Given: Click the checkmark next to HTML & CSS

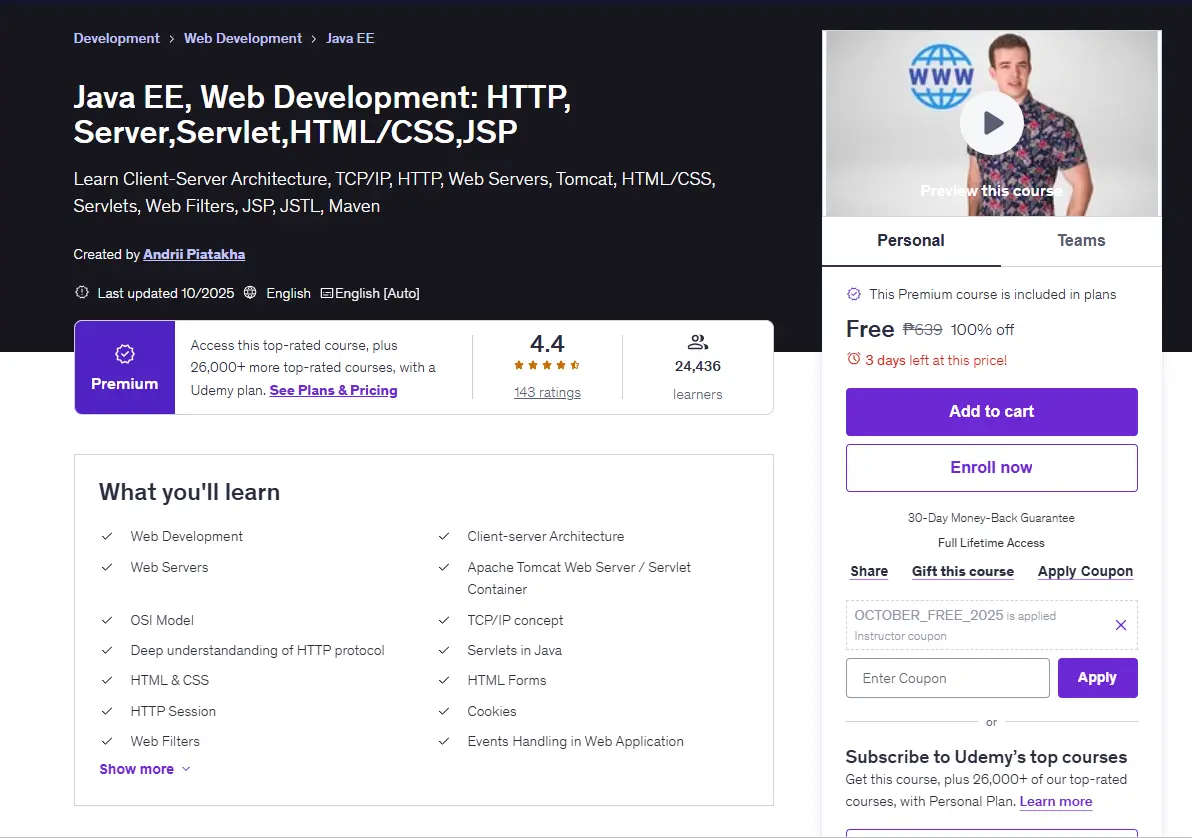Looking at the screenshot, I should 107,681.
